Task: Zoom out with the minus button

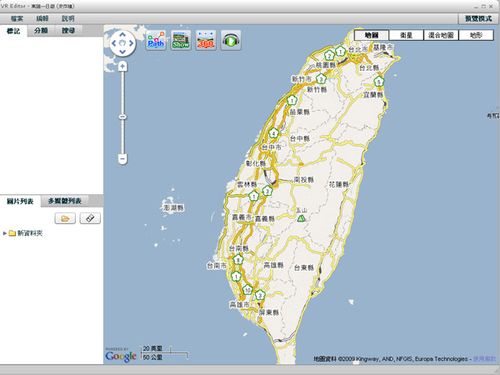Action: [x=122, y=159]
